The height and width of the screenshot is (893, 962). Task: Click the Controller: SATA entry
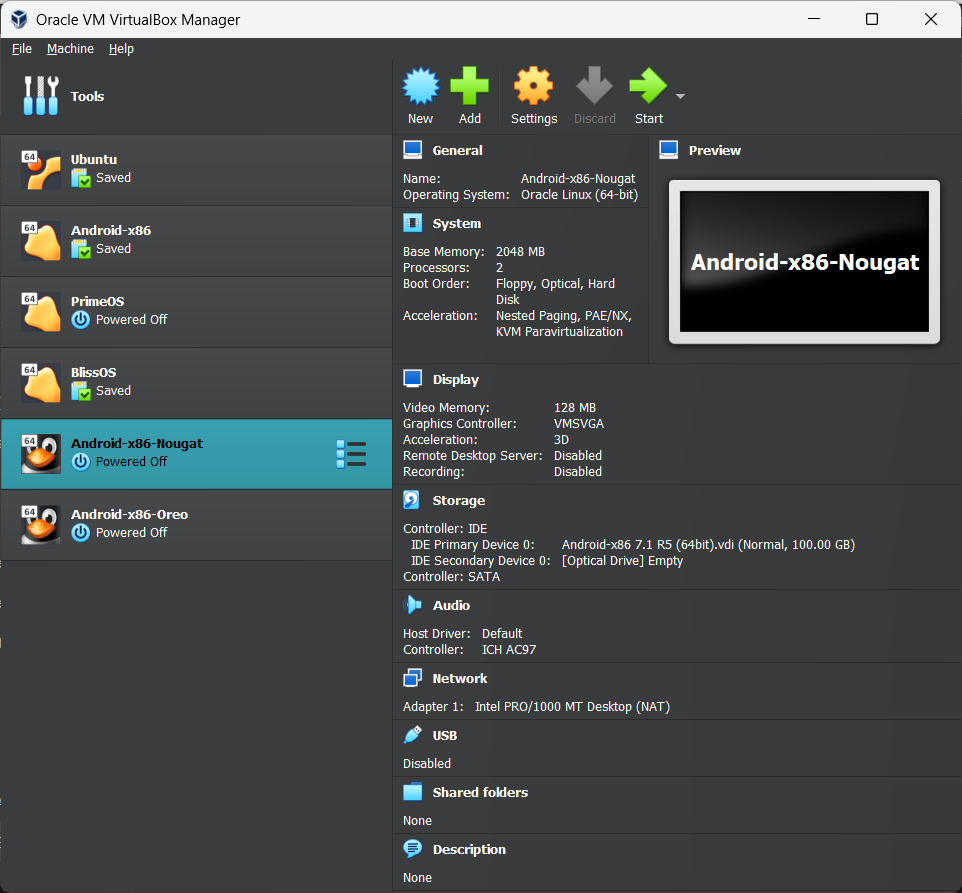coord(452,577)
